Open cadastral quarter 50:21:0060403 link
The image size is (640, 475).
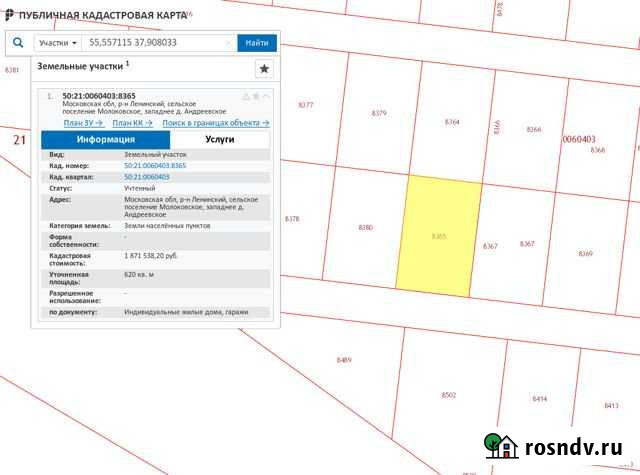click(x=147, y=176)
